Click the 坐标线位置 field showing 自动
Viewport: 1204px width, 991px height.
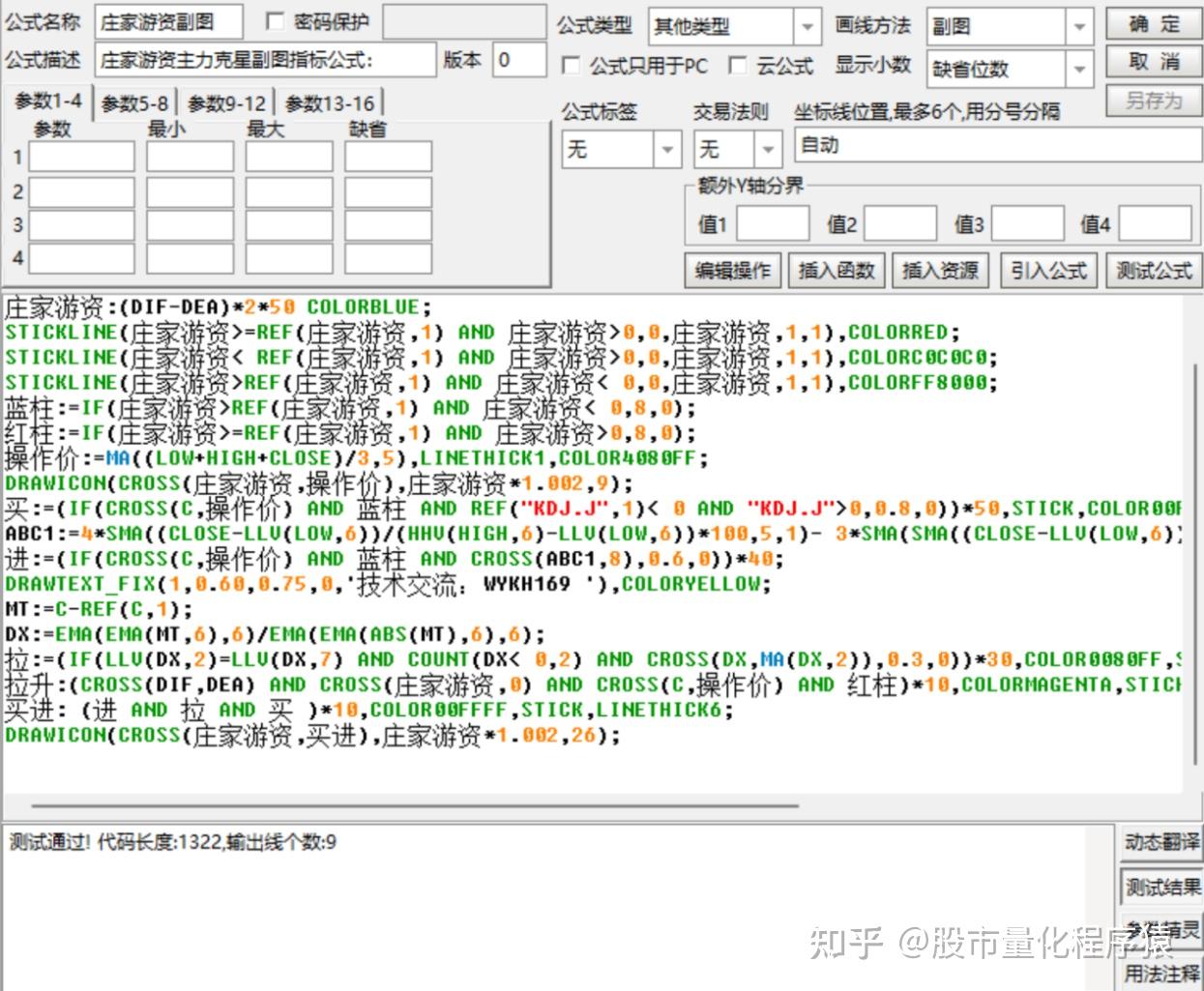(998, 145)
